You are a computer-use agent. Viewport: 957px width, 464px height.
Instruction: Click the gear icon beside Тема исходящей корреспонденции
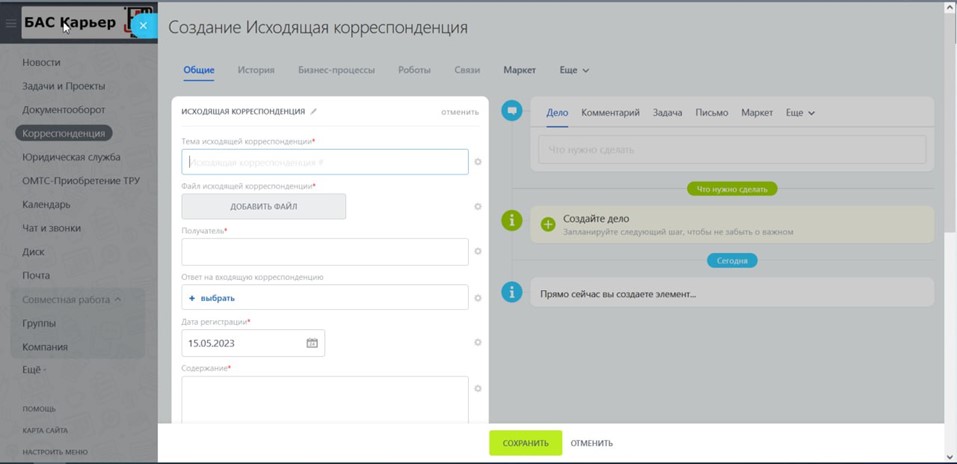tap(478, 162)
